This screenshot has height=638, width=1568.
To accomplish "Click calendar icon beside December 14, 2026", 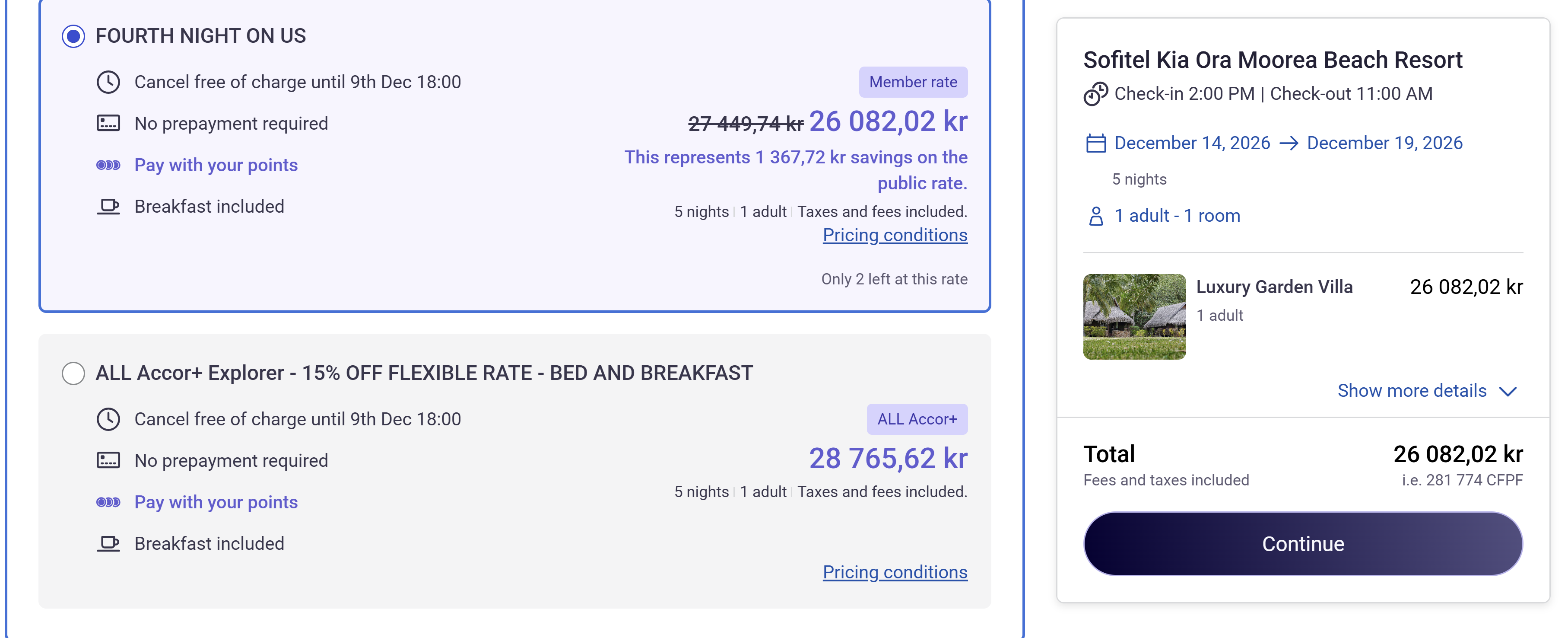I will tap(1095, 143).
